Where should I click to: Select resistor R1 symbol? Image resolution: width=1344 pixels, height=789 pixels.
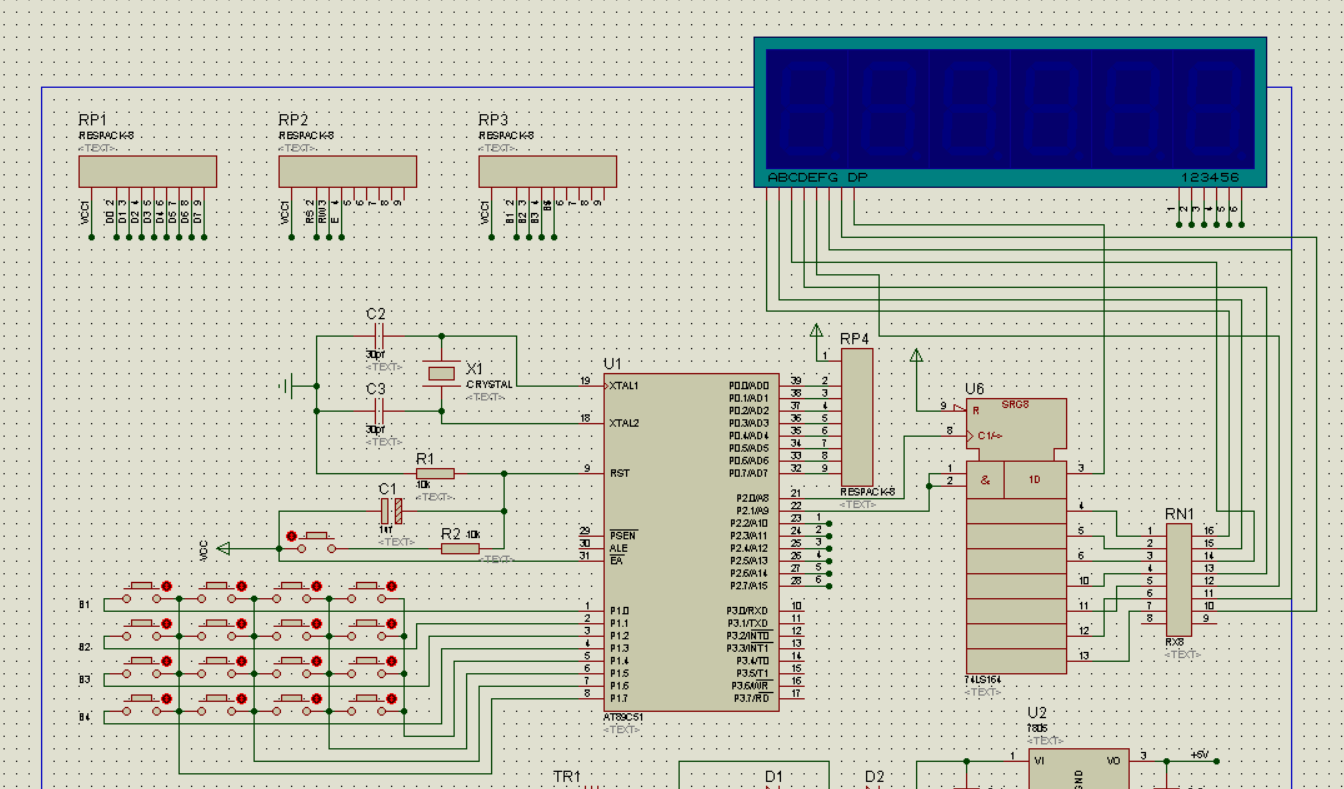(435, 473)
